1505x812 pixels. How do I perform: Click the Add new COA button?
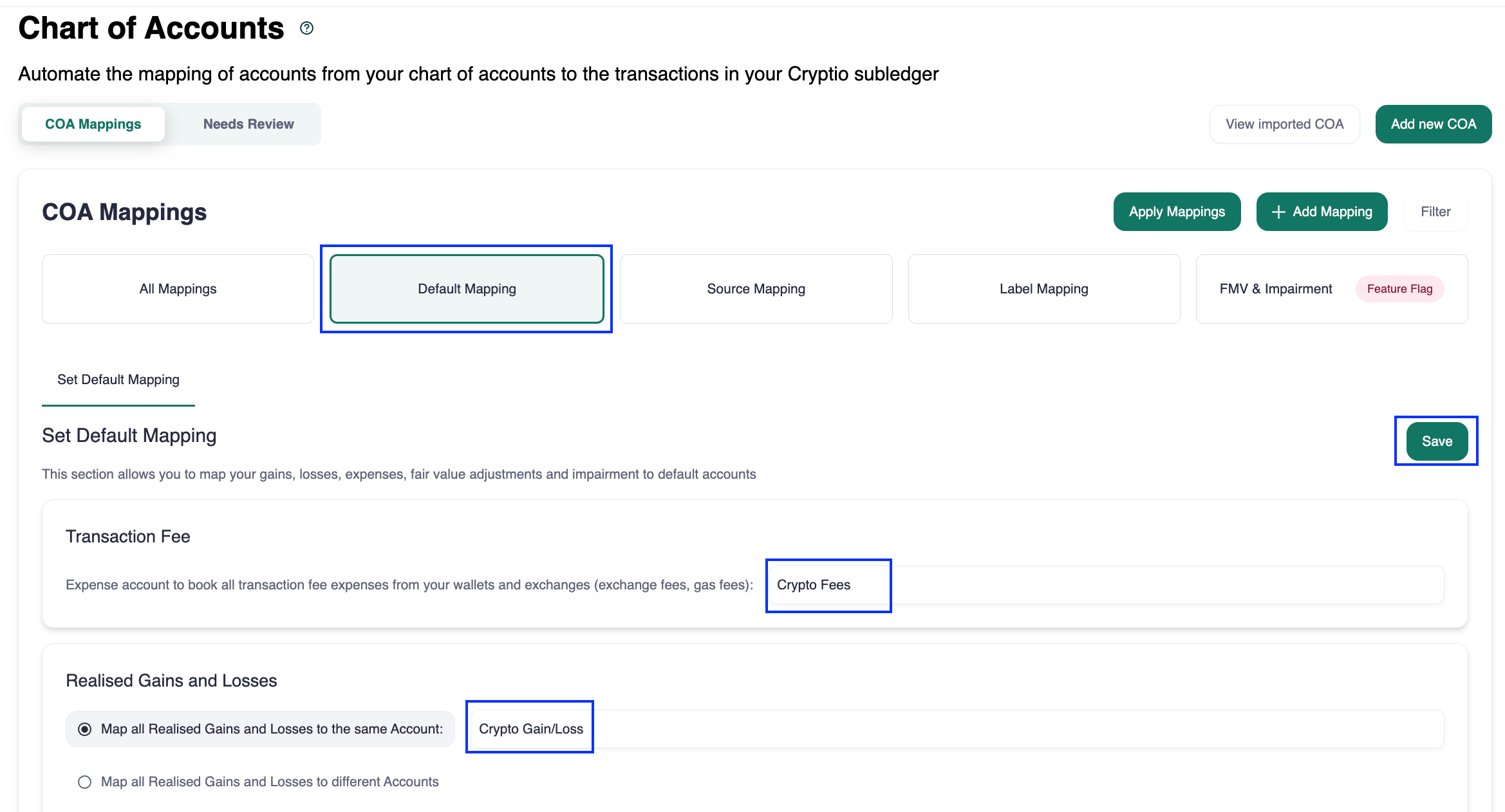[1433, 124]
